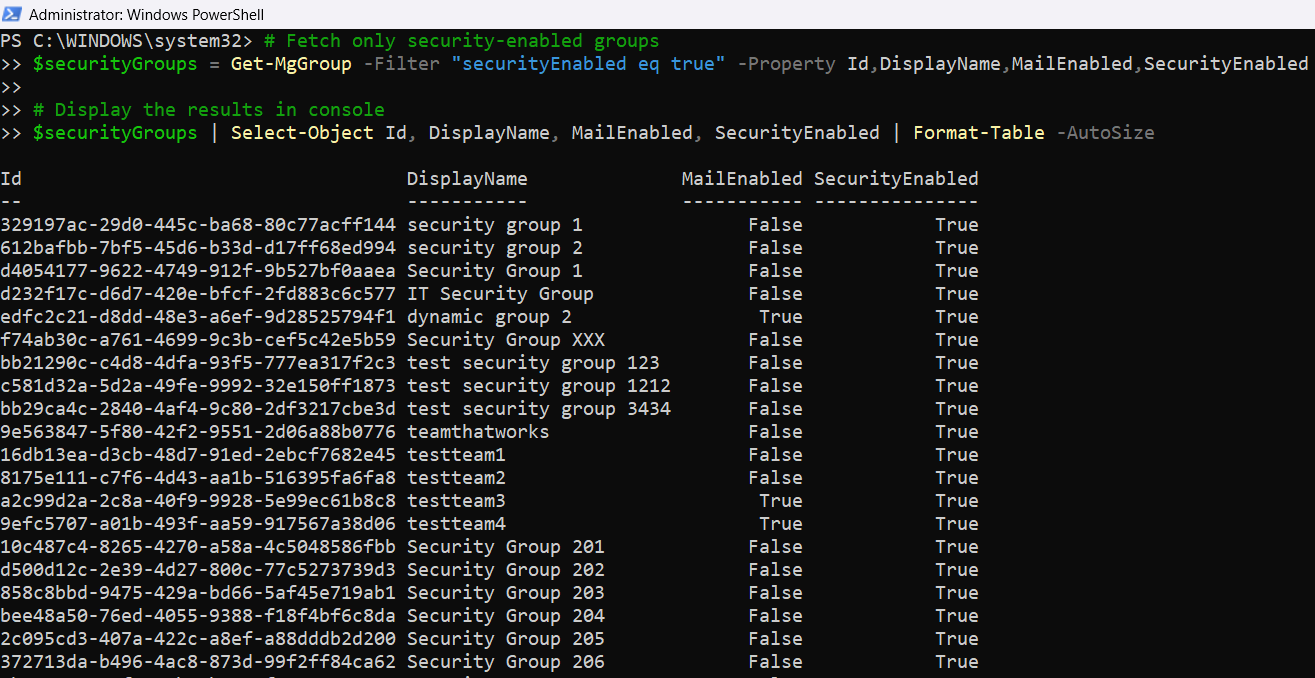Click the testteam3 group name

coord(456,501)
